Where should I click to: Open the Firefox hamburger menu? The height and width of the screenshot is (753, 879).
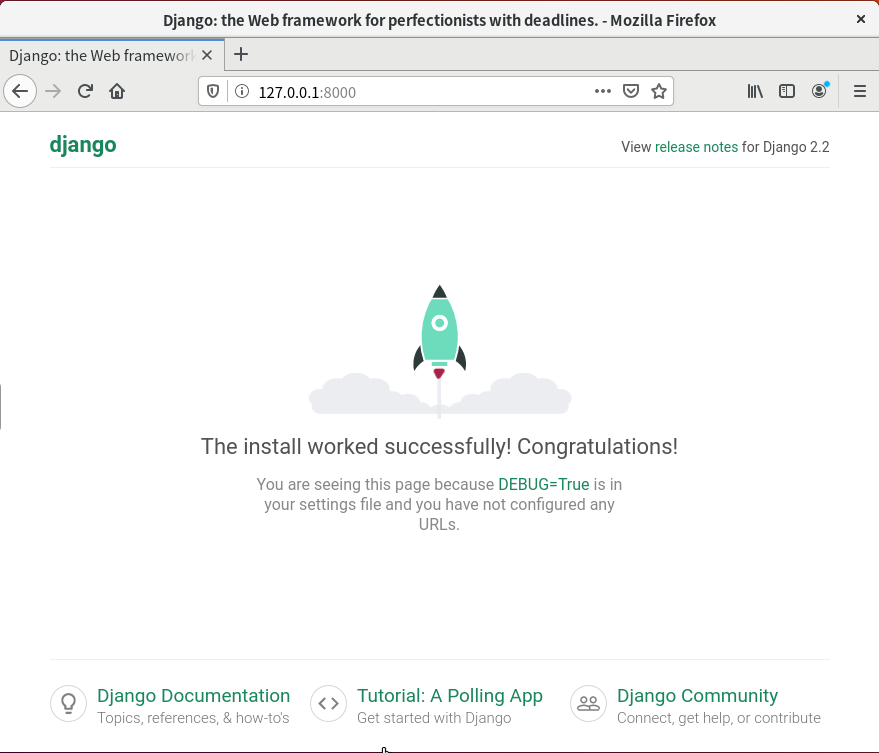860,91
